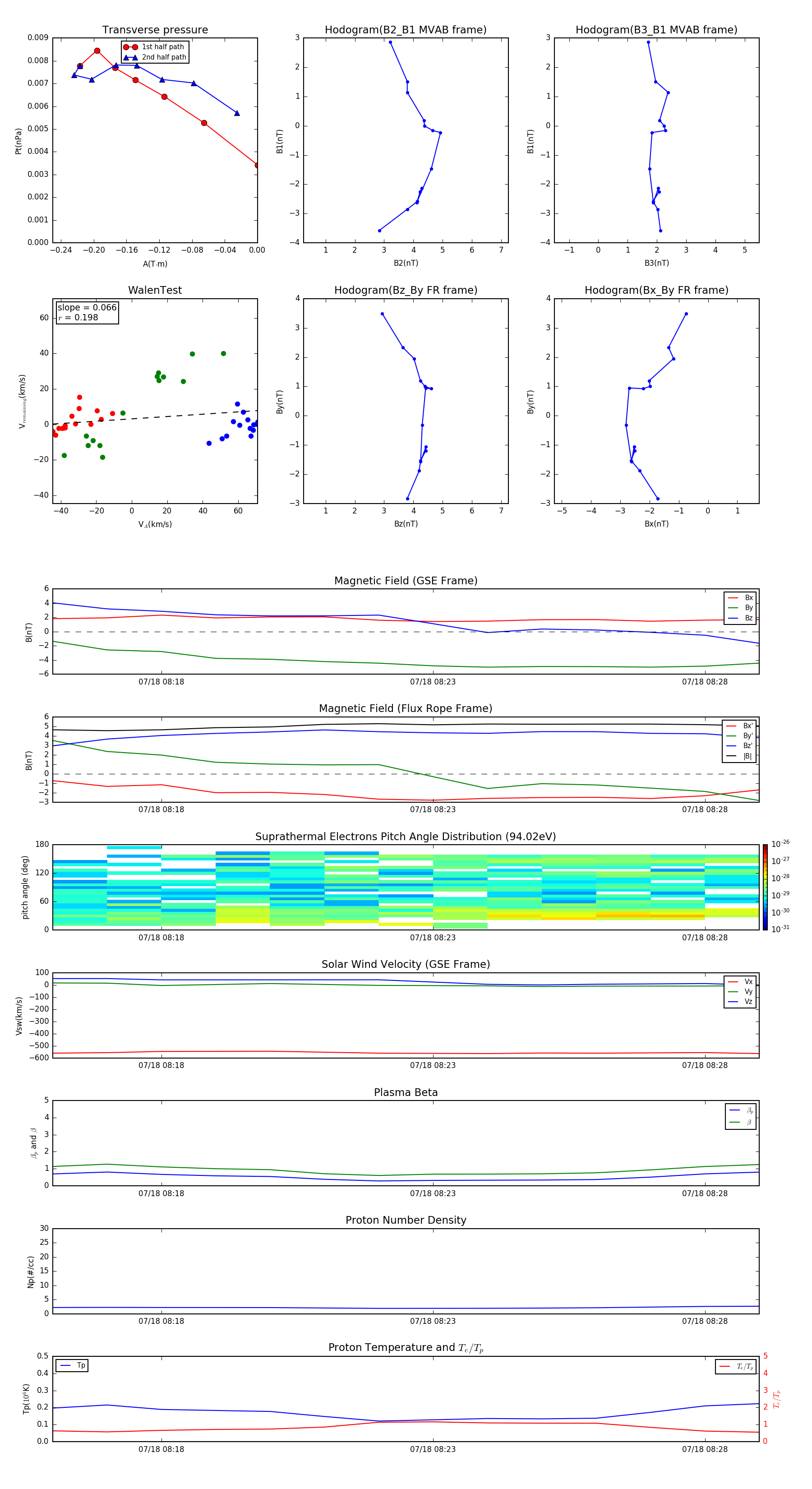Click the 'Proton Number Density' title
This screenshot has width=812, height=1489.
click(406, 1220)
